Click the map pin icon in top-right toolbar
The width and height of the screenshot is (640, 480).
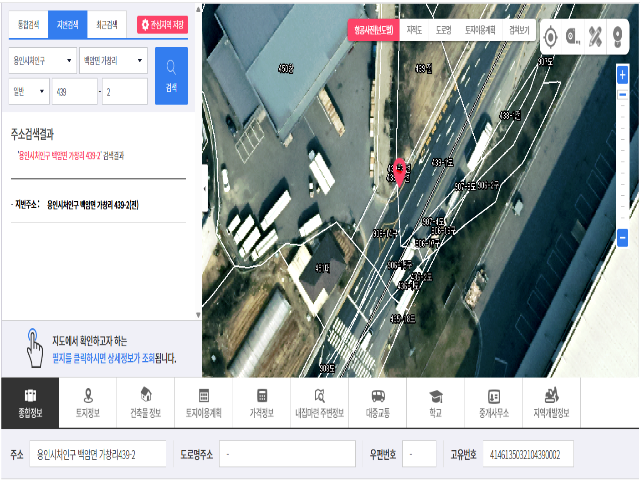620,38
